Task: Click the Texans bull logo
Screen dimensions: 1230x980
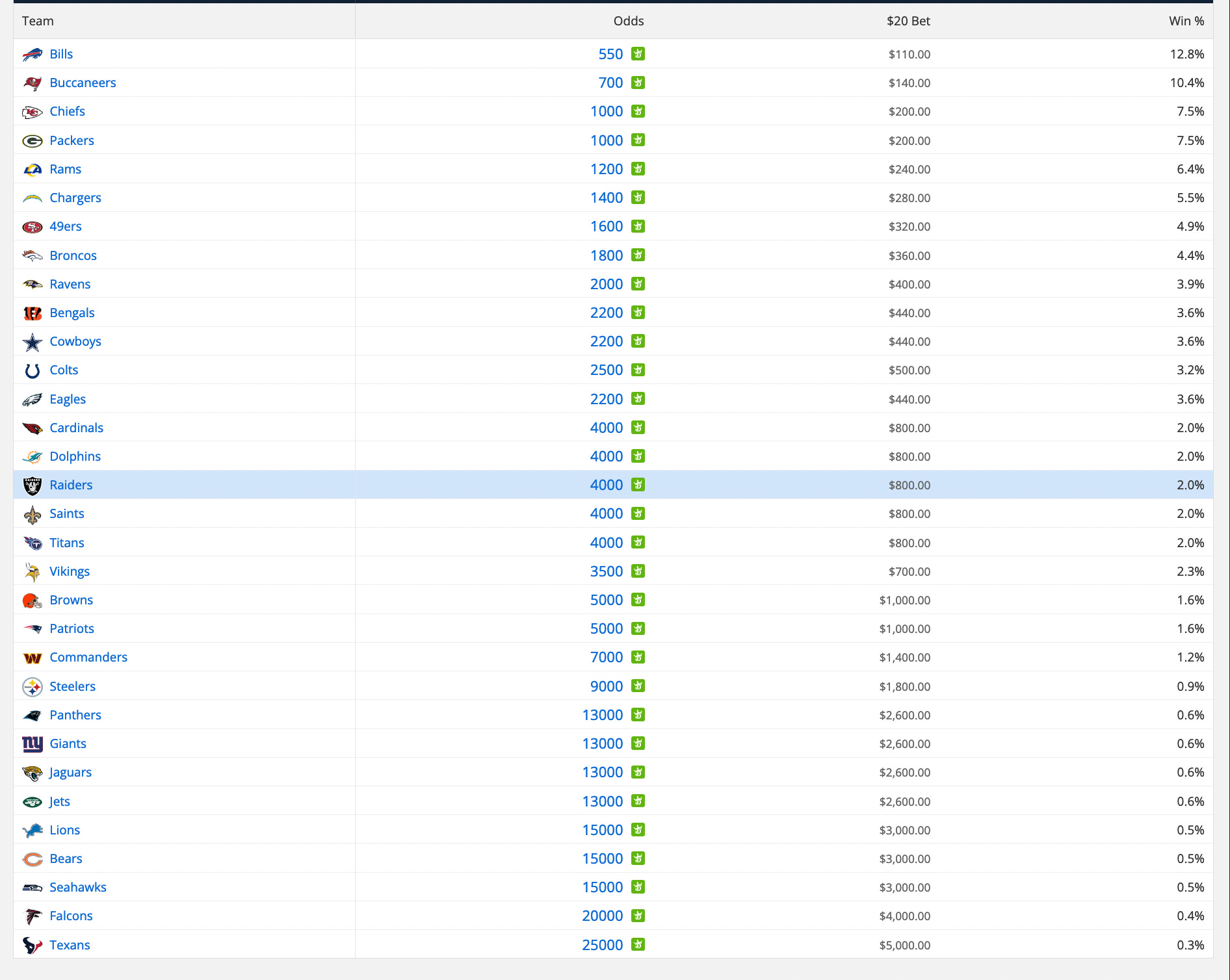Action: pyautogui.click(x=33, y=946)
